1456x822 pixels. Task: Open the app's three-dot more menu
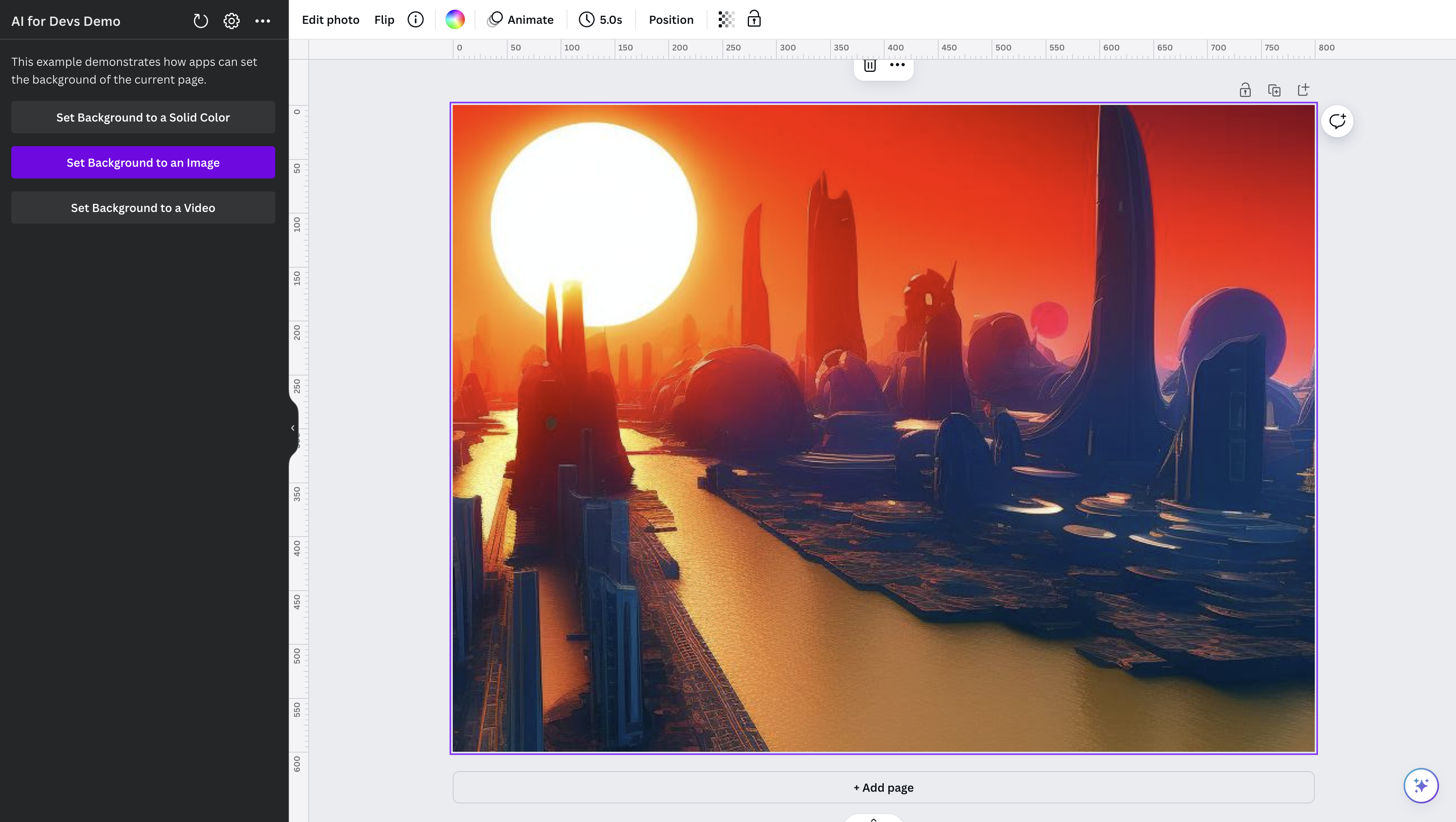262,21
